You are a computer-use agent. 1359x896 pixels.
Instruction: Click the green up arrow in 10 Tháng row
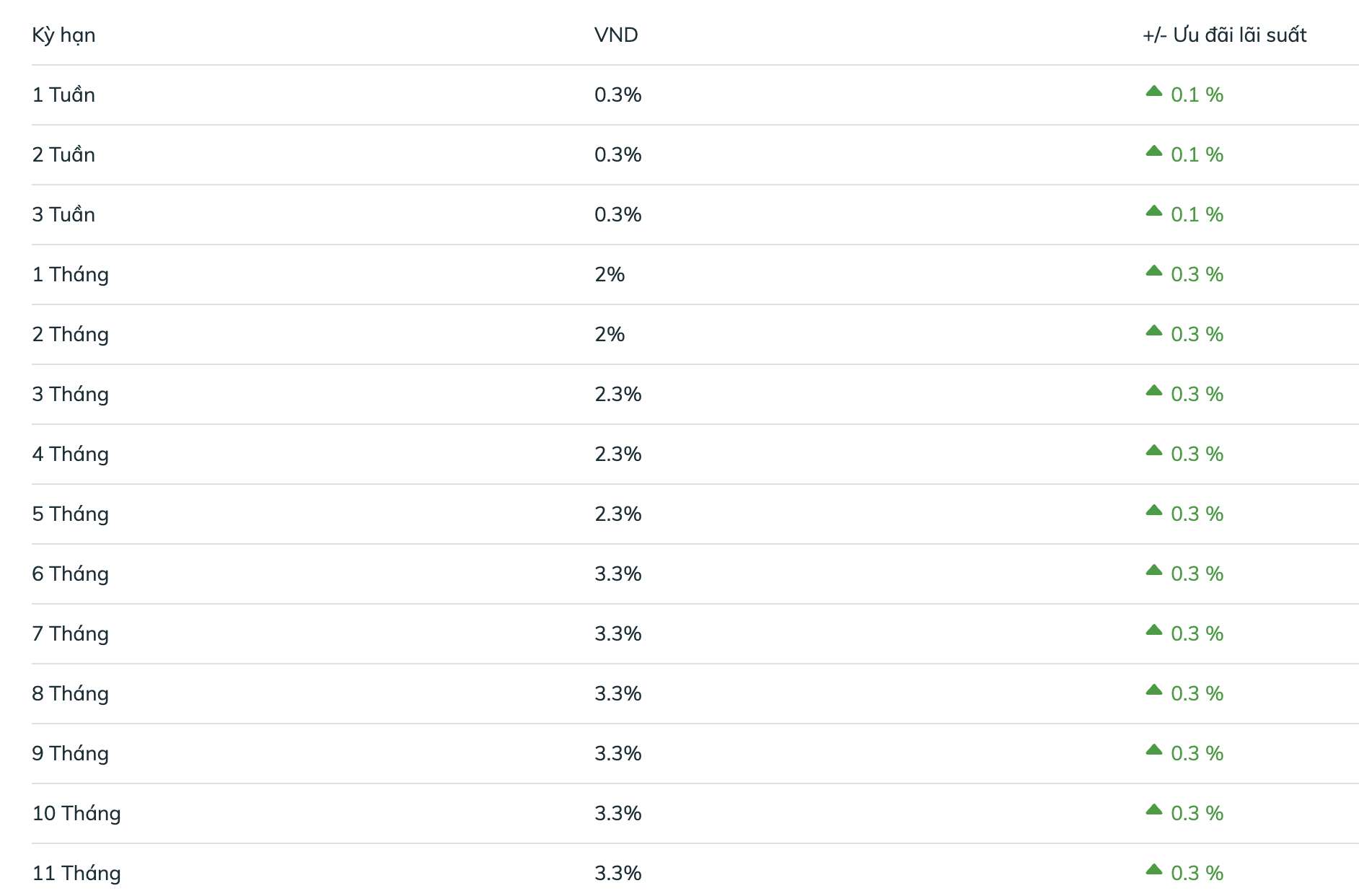pyautogui.click(x=1153, y=810)
